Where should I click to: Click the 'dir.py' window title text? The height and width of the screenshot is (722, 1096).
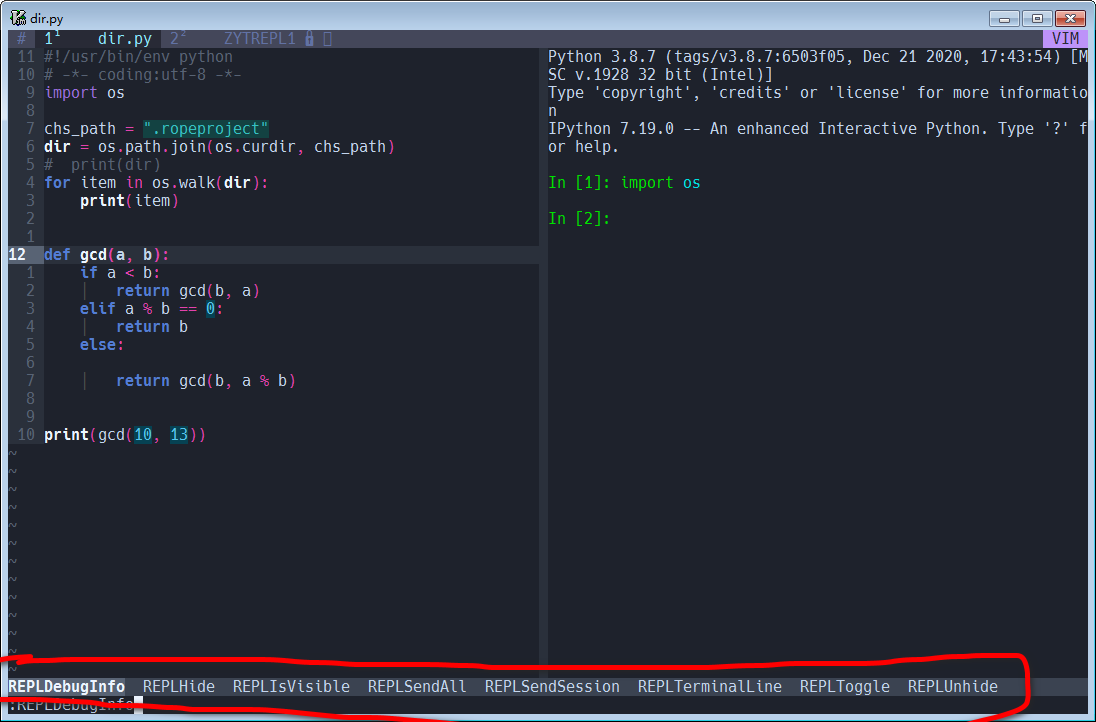click(47, 19)
